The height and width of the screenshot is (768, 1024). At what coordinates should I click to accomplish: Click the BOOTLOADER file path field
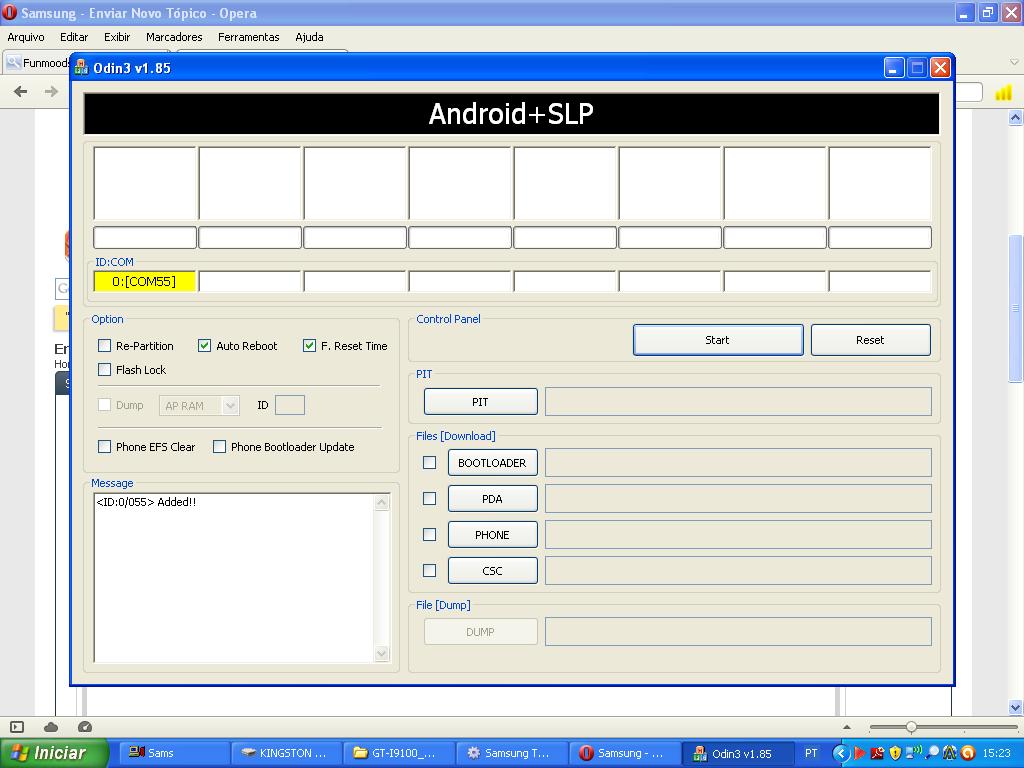coord(738,462)
